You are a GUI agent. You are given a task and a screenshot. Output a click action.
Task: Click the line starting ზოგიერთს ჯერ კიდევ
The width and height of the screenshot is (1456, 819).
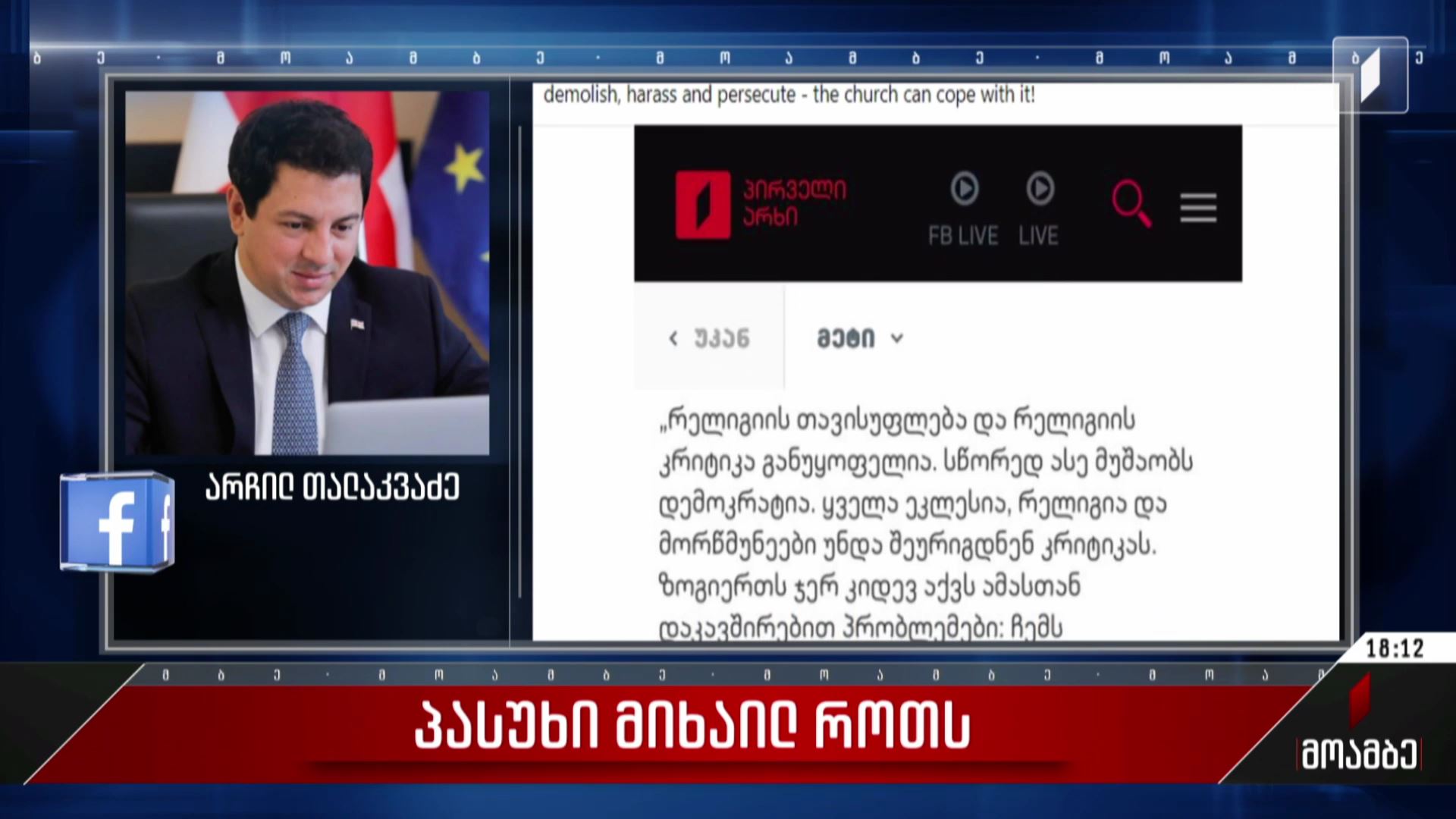tap(870, 587)
